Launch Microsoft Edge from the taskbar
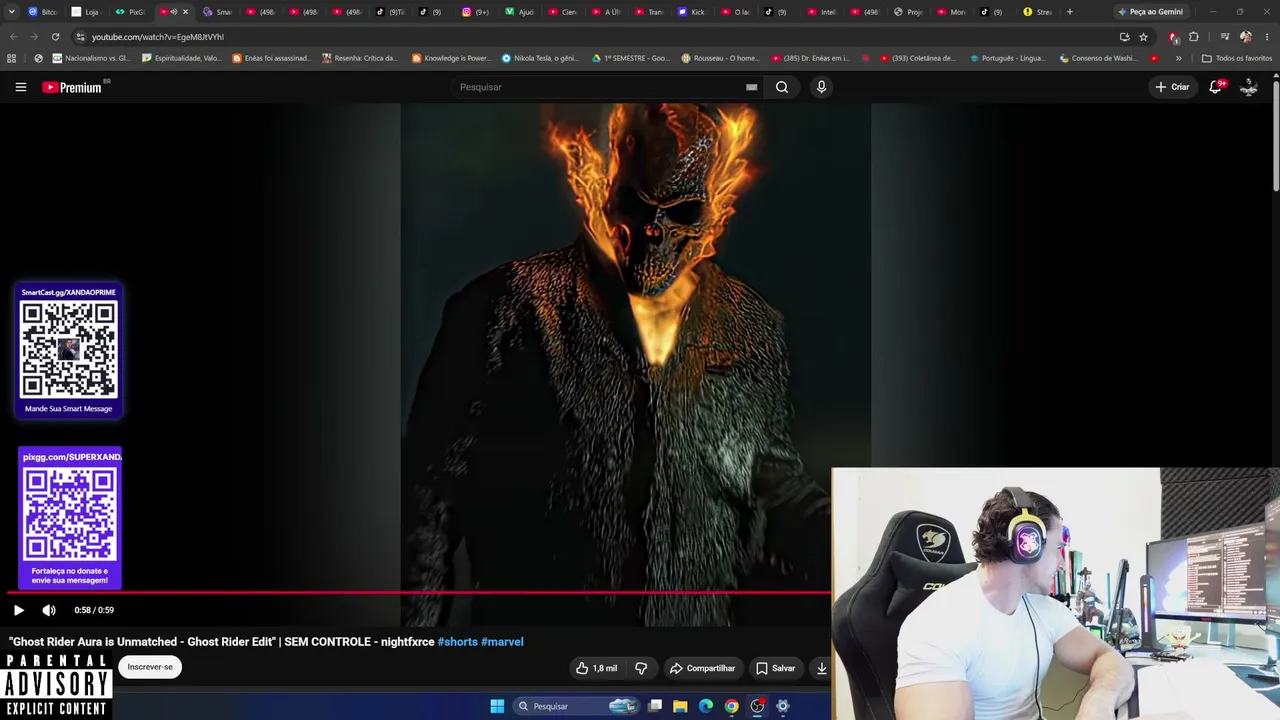The image size is (1280, 720). [x=706, y=706]
